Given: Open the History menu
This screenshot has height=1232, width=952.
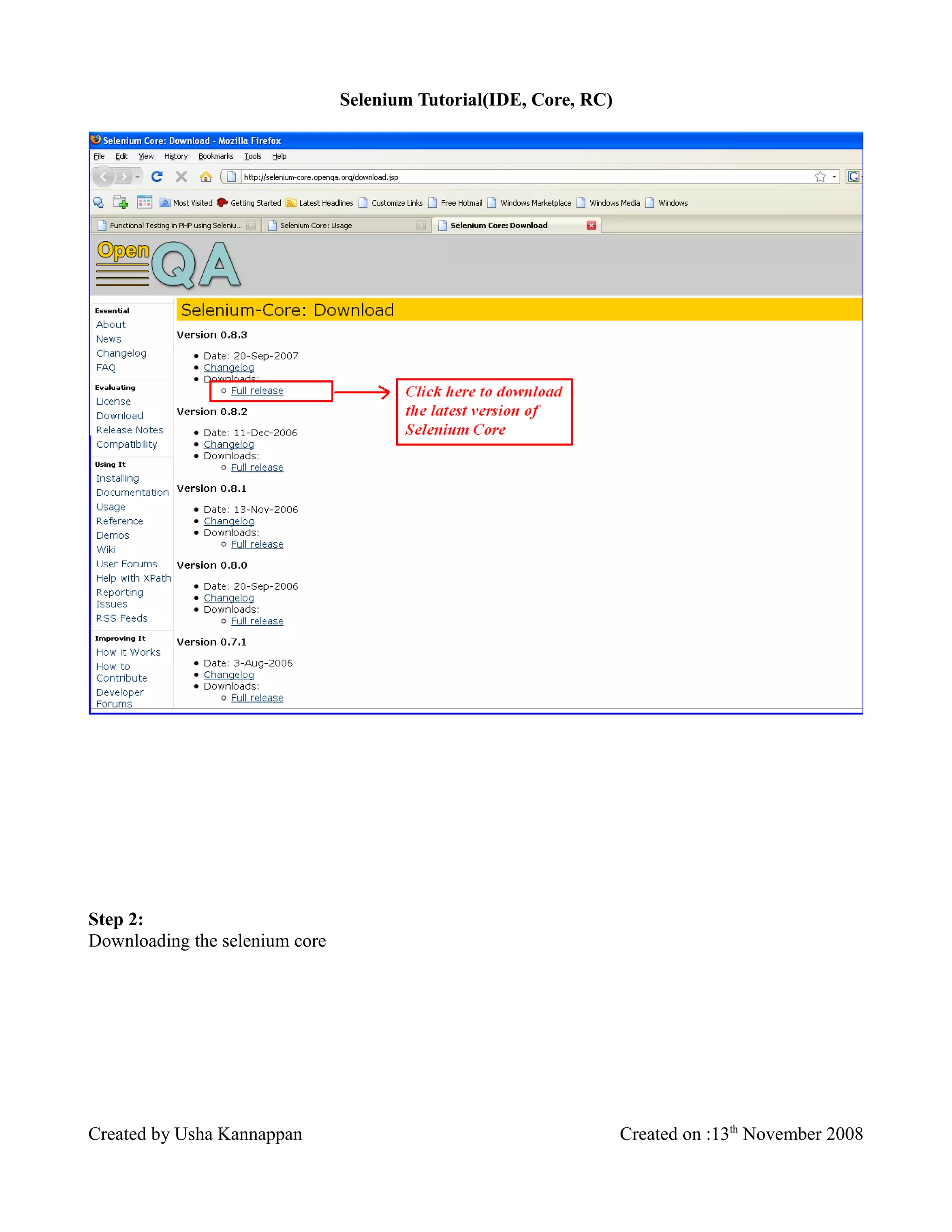Looking at the screenshot, I should (x=176, y=156).
